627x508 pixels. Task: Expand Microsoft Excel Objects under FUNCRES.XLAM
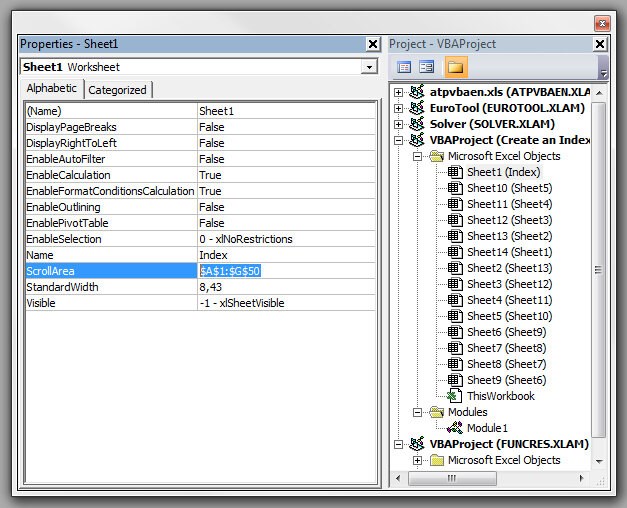coord(417,460)
